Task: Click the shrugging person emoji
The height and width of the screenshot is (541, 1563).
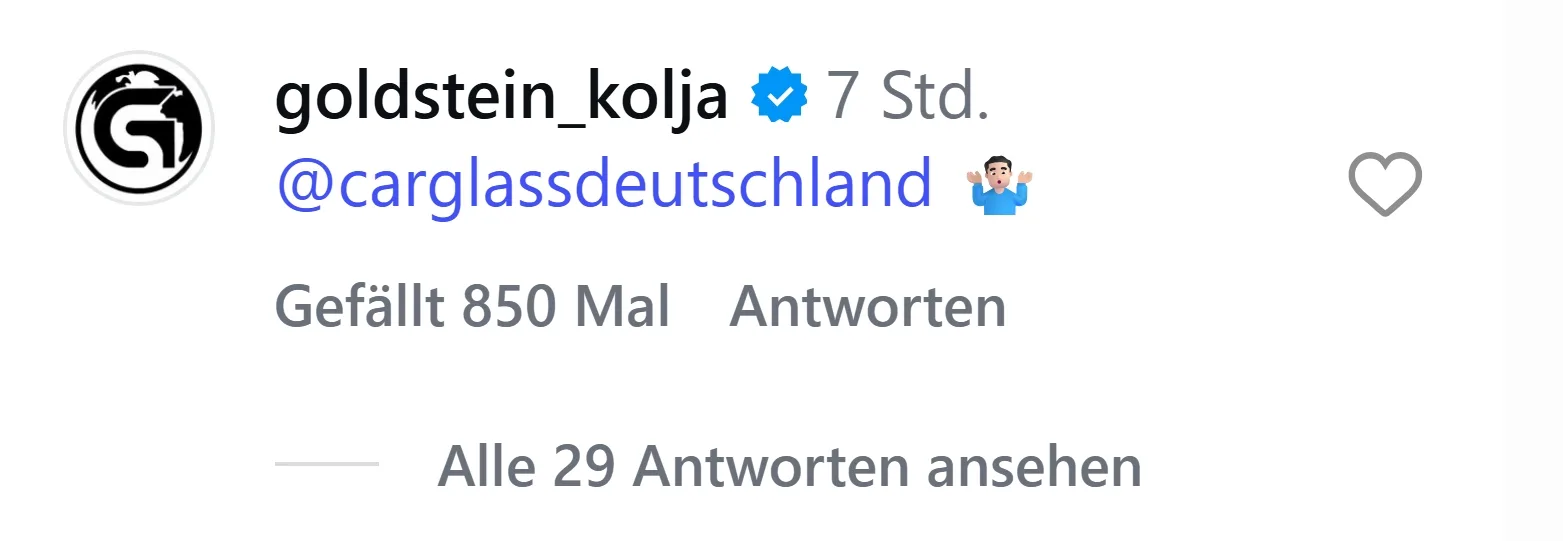Action: point(1000,187)
